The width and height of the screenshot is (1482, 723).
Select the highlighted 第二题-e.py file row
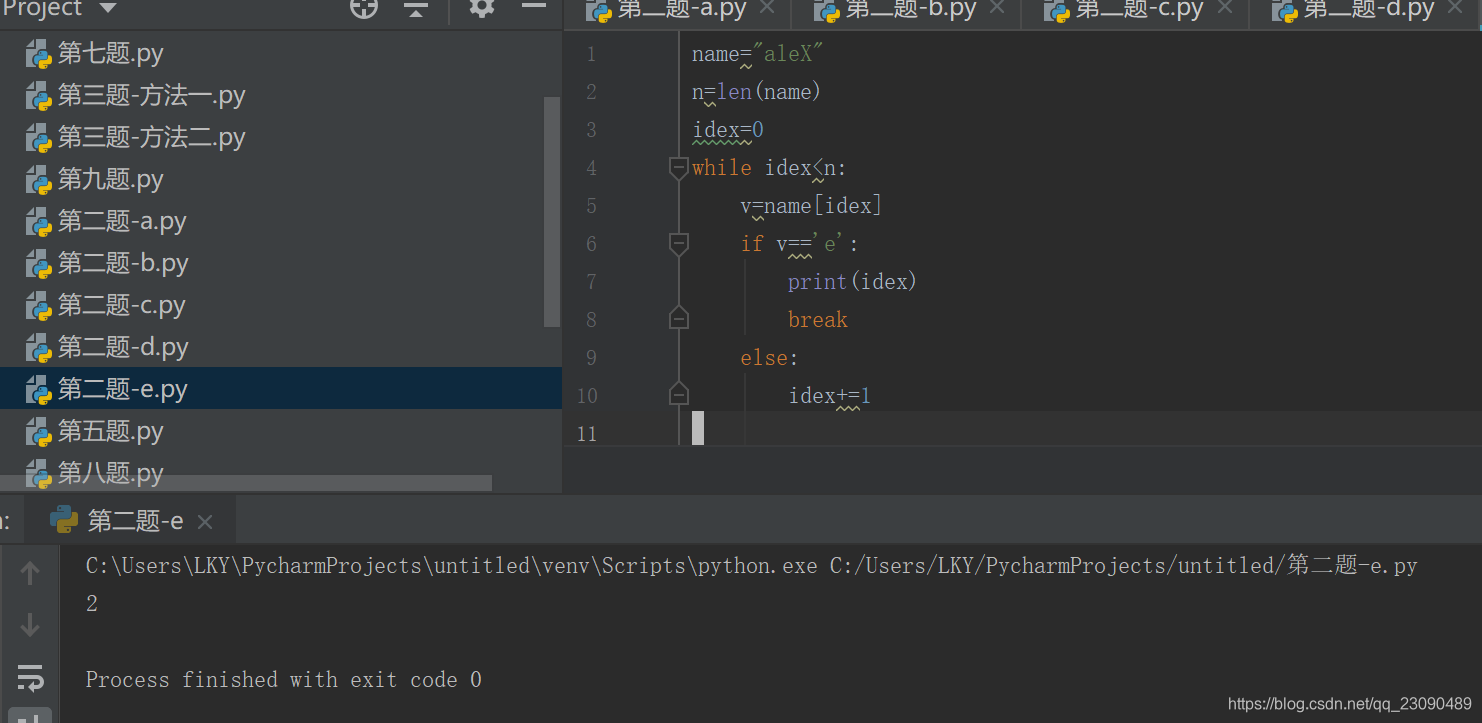(280, 389)
